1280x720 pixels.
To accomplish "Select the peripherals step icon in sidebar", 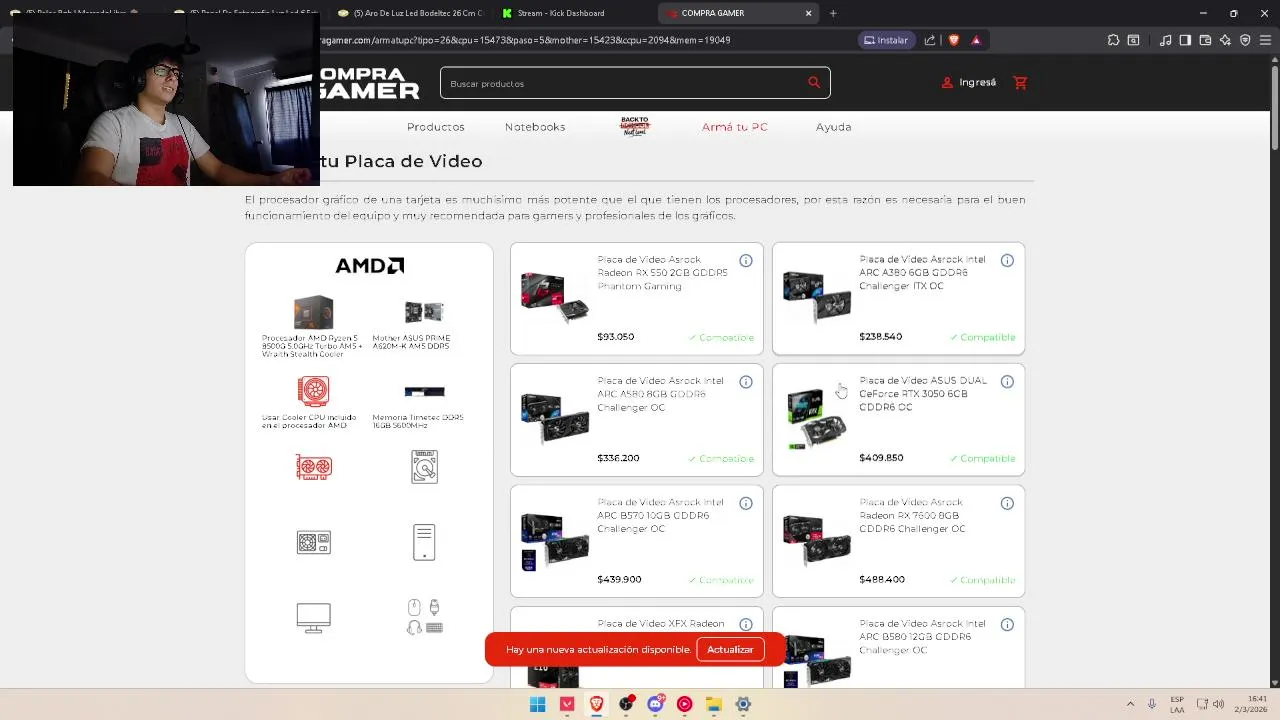I will click(424, 617).
